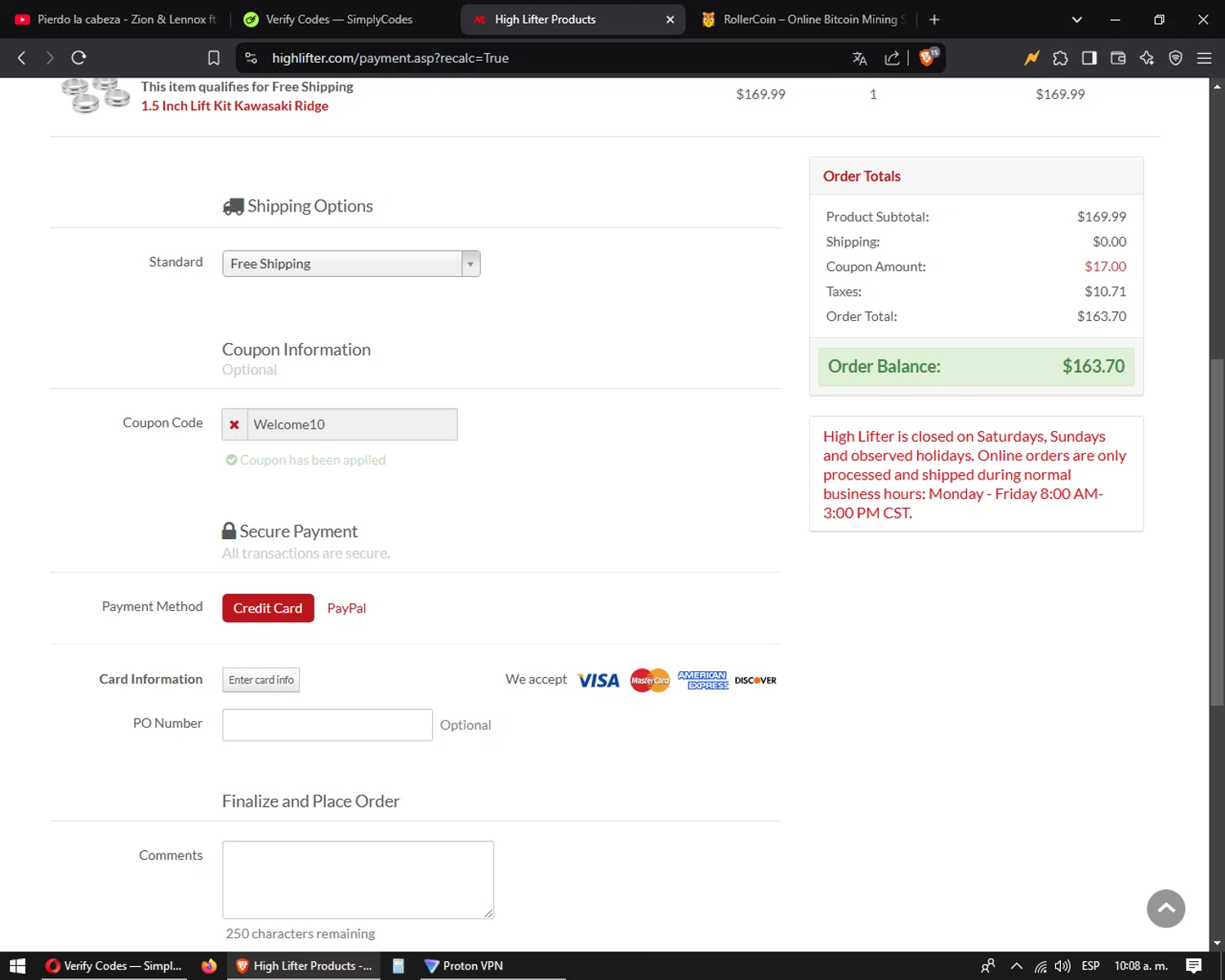This screenshot has width=1225, height=980.
Task: Click the Coupon Amount $17.00 value
Action: (1105, 267)
